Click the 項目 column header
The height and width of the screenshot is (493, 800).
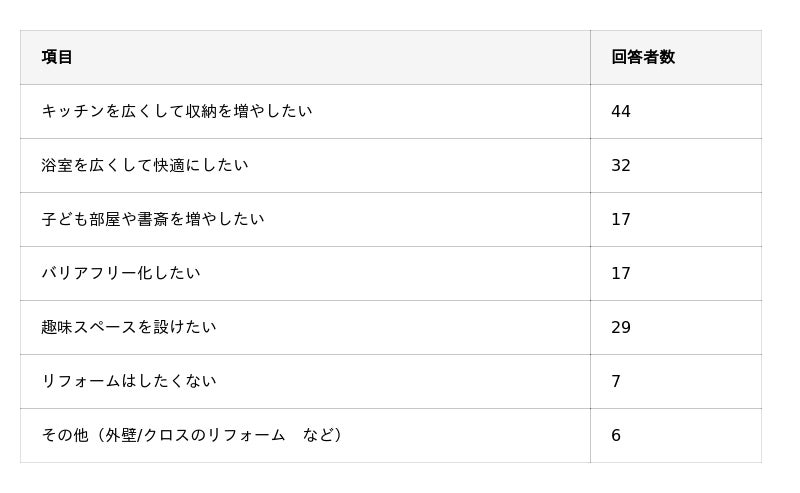coord(57,57)
